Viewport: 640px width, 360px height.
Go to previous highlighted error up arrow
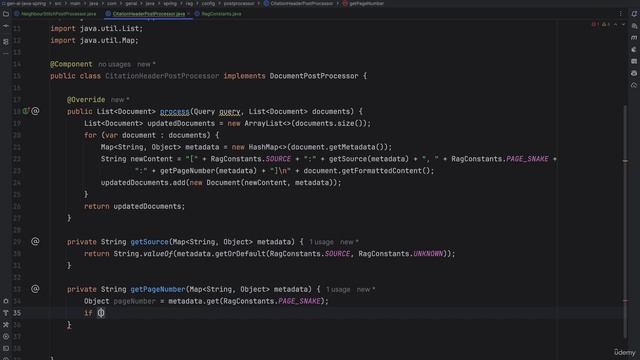tap(616, 24)
